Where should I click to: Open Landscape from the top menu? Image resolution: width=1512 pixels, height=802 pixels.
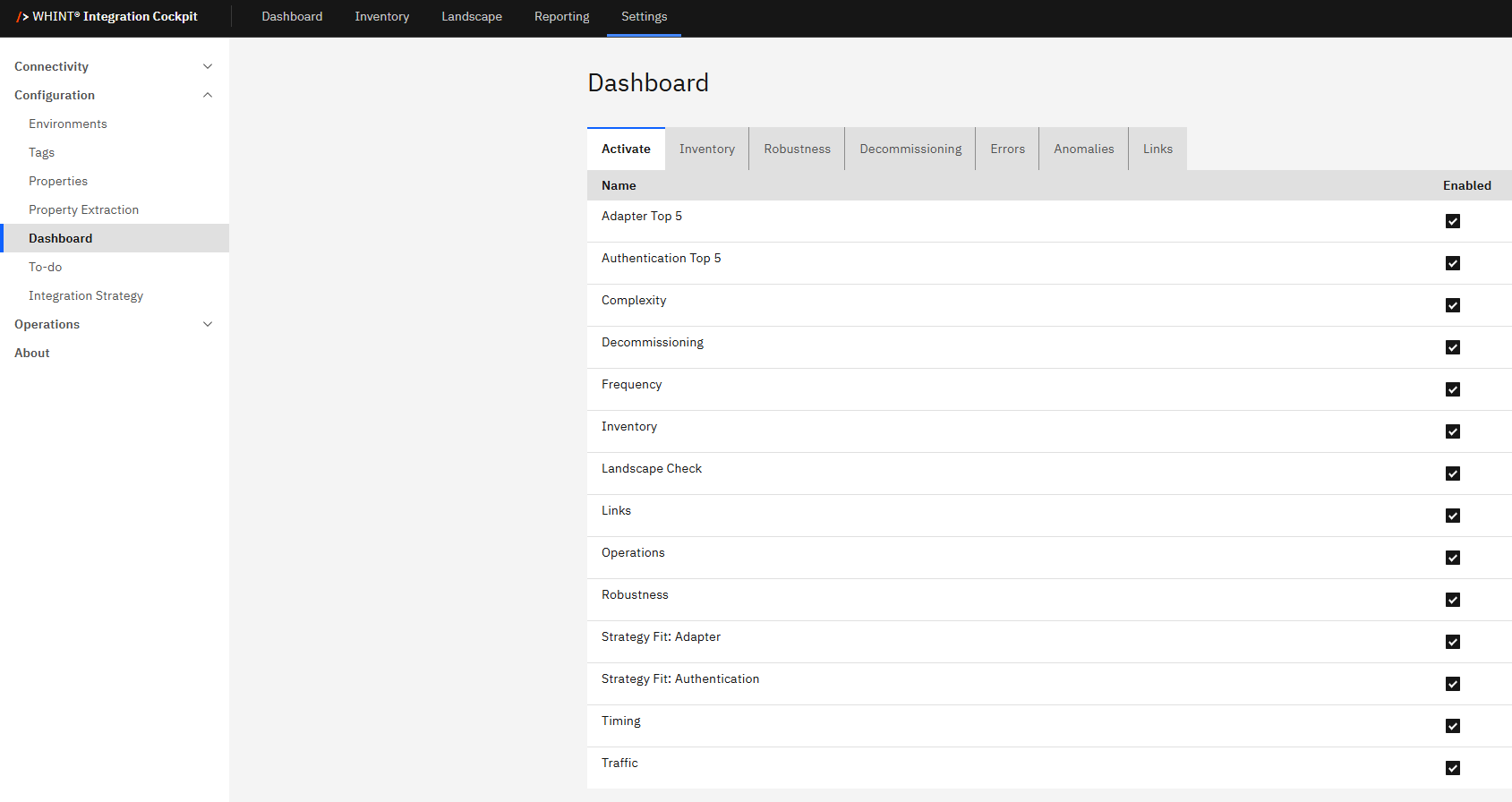point(471,17)
